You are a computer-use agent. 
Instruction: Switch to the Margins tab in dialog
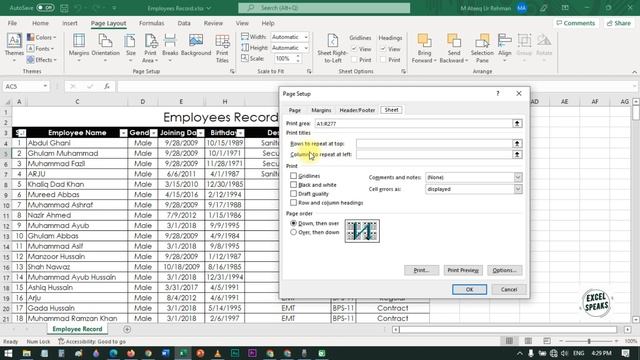[321, 110]
